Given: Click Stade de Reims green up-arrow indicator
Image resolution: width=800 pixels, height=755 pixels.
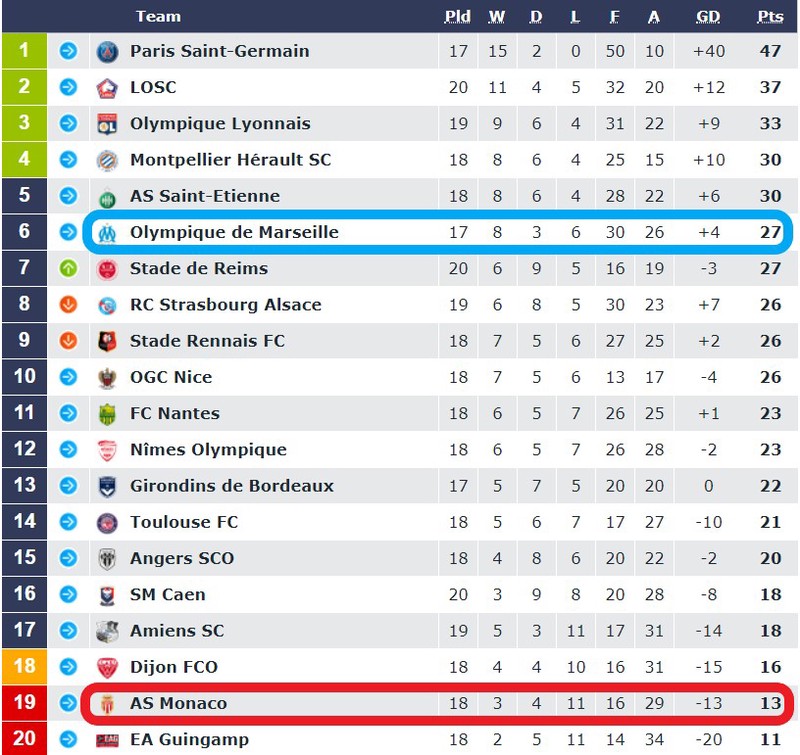Looking at the screenshot, I should [68, 268].
